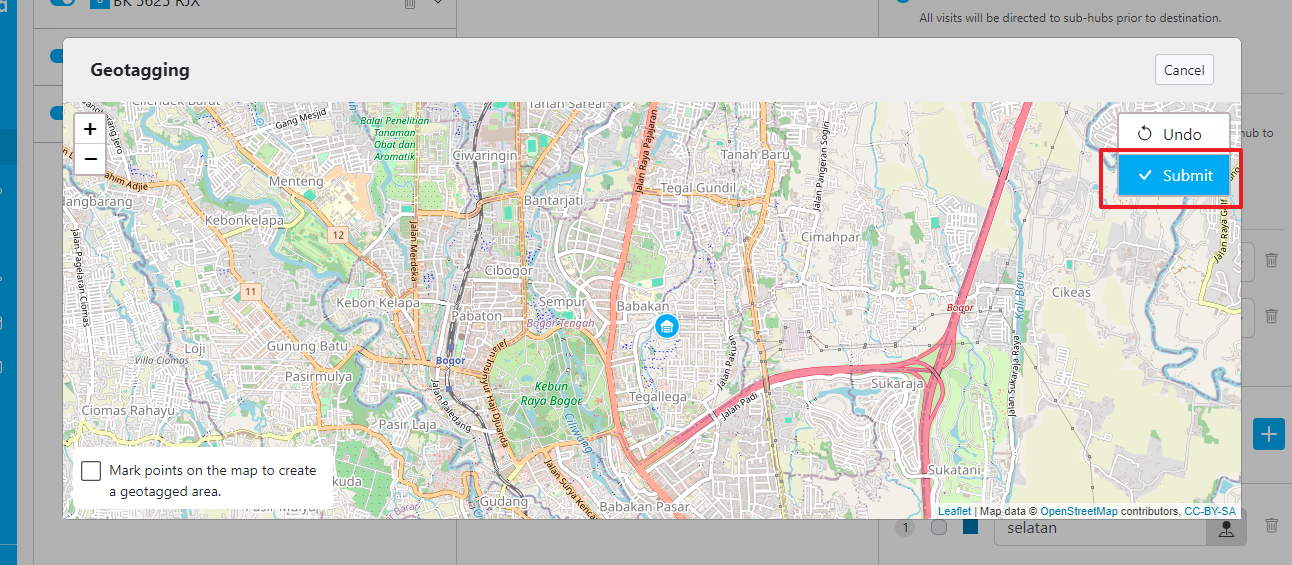Tick the checkbox in the selatan row
Viewport: 1292px width, 565px height.
[938, 527]
